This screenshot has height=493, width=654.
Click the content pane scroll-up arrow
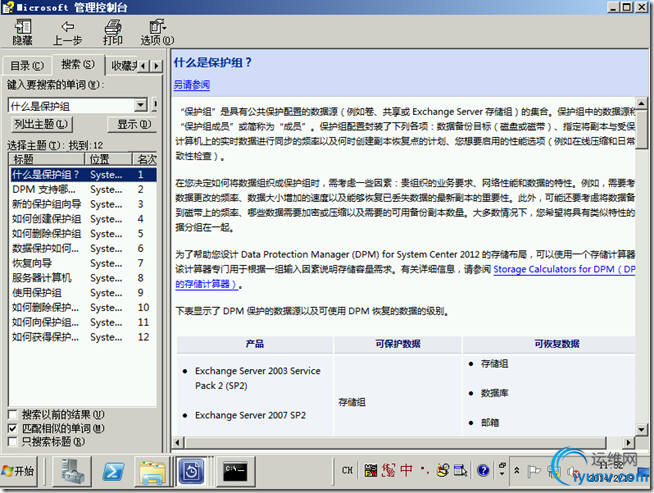[x=641, y=103]
